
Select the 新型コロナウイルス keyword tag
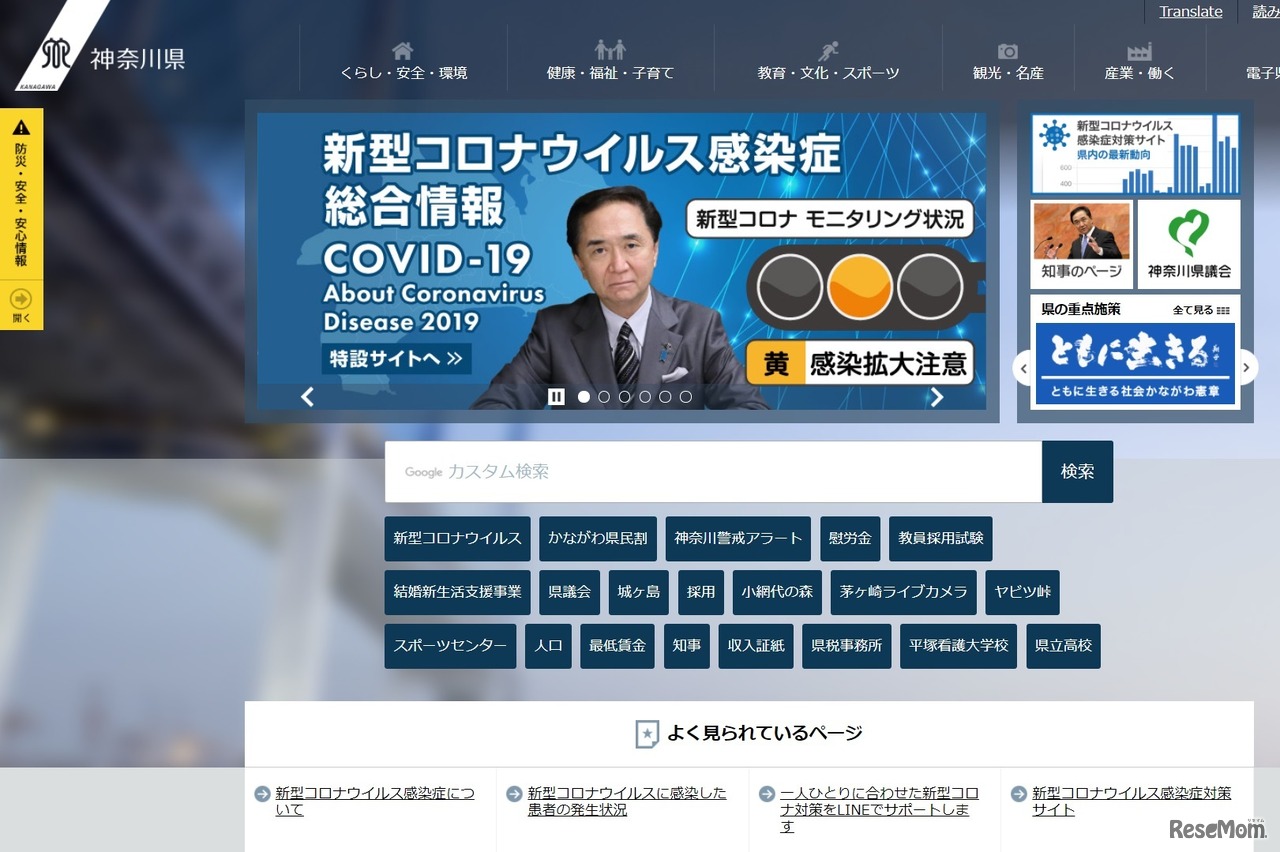coord(457,538)
